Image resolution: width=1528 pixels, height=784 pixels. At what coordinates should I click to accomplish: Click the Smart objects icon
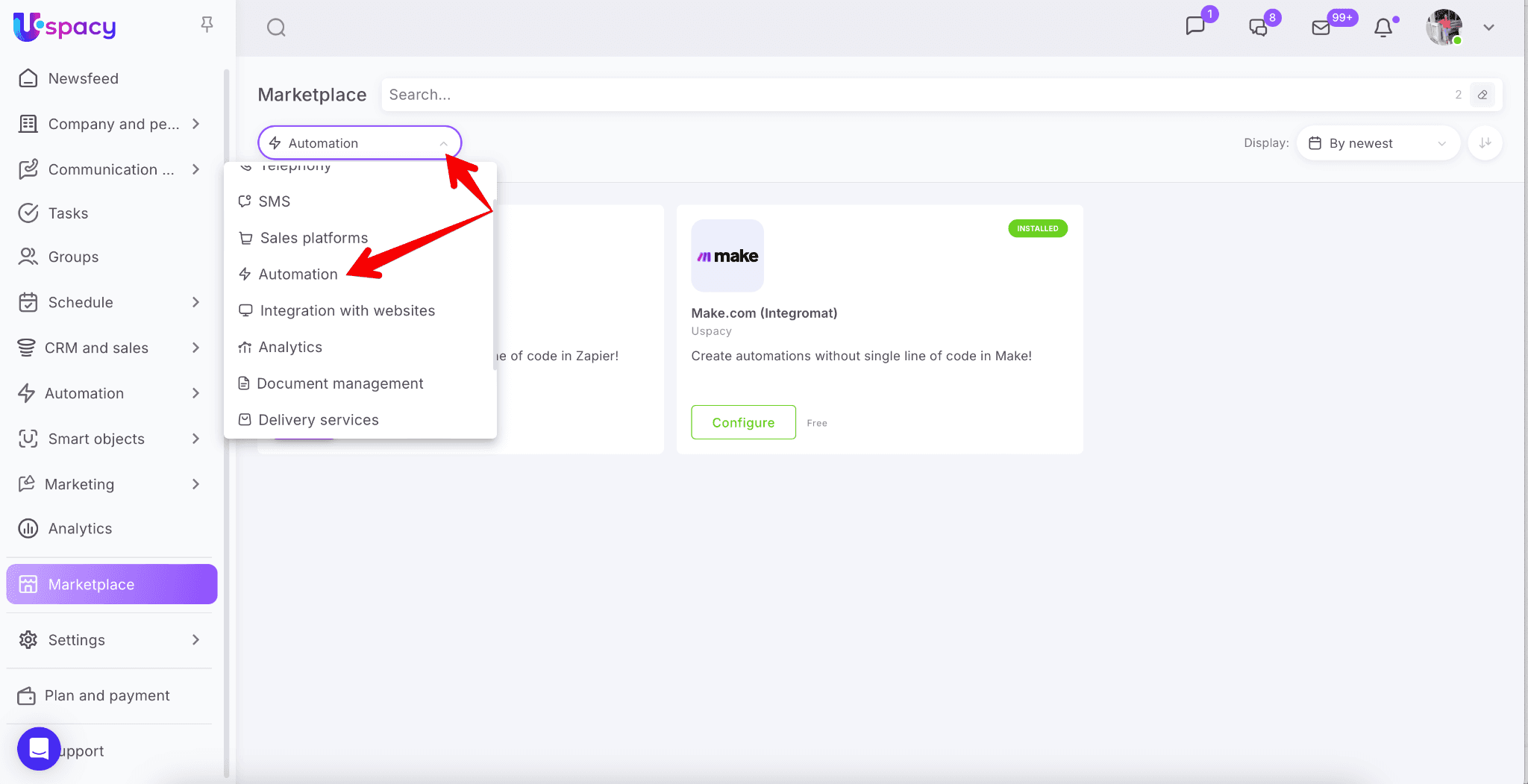tap(28, 439)
